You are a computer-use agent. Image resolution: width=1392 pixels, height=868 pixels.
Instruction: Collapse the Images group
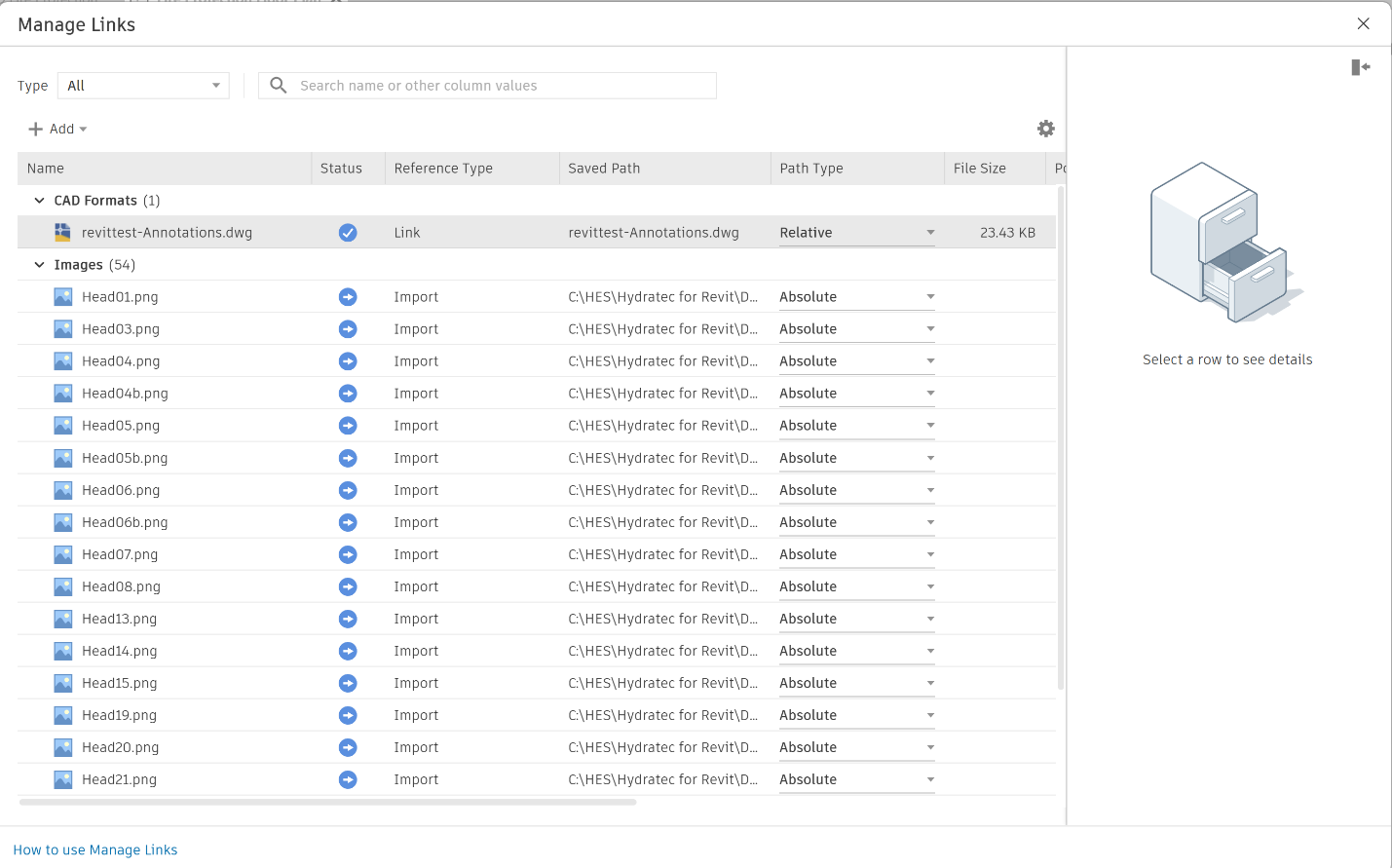(39, 265)
